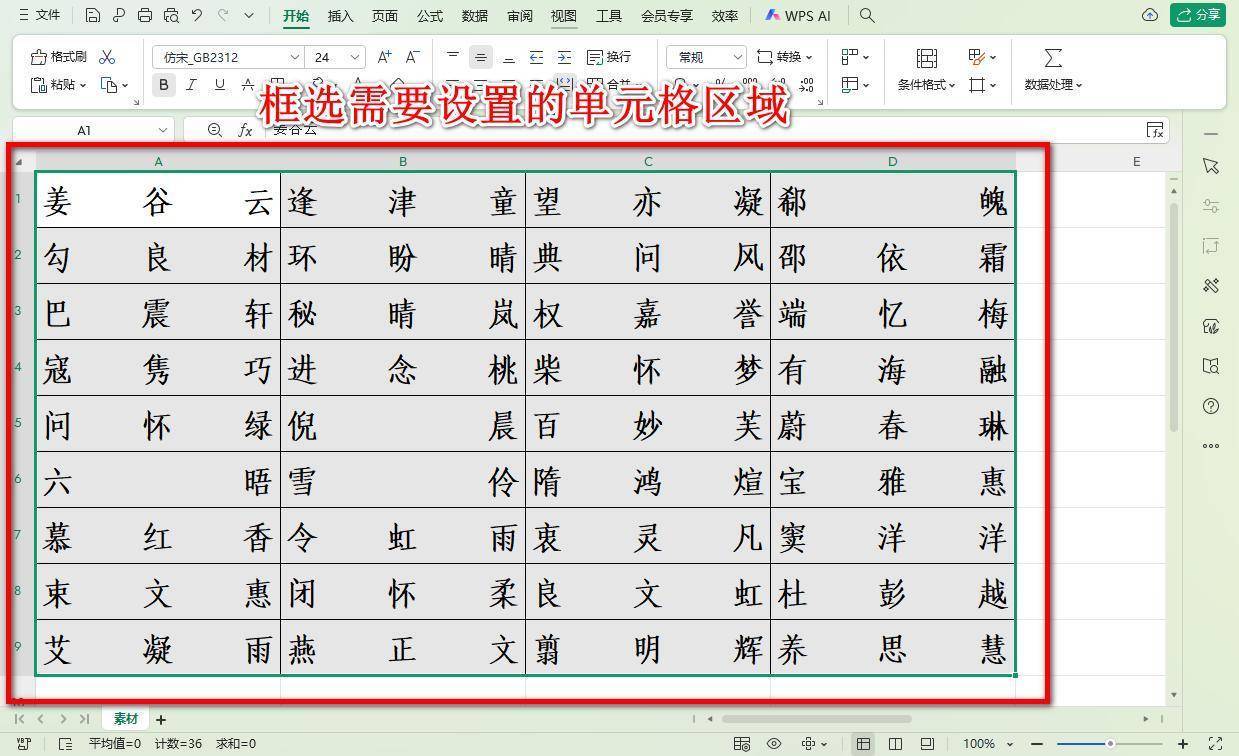Click the Insert Function fx icon
Viewport: 1239px width, 756px height.
click(x=246, y=130)
